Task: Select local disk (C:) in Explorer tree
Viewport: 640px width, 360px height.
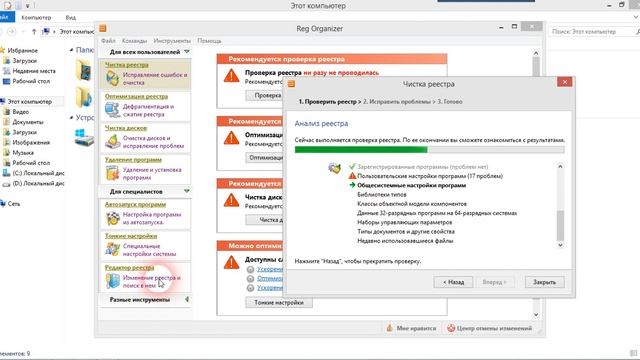Action: coord(38,173)
